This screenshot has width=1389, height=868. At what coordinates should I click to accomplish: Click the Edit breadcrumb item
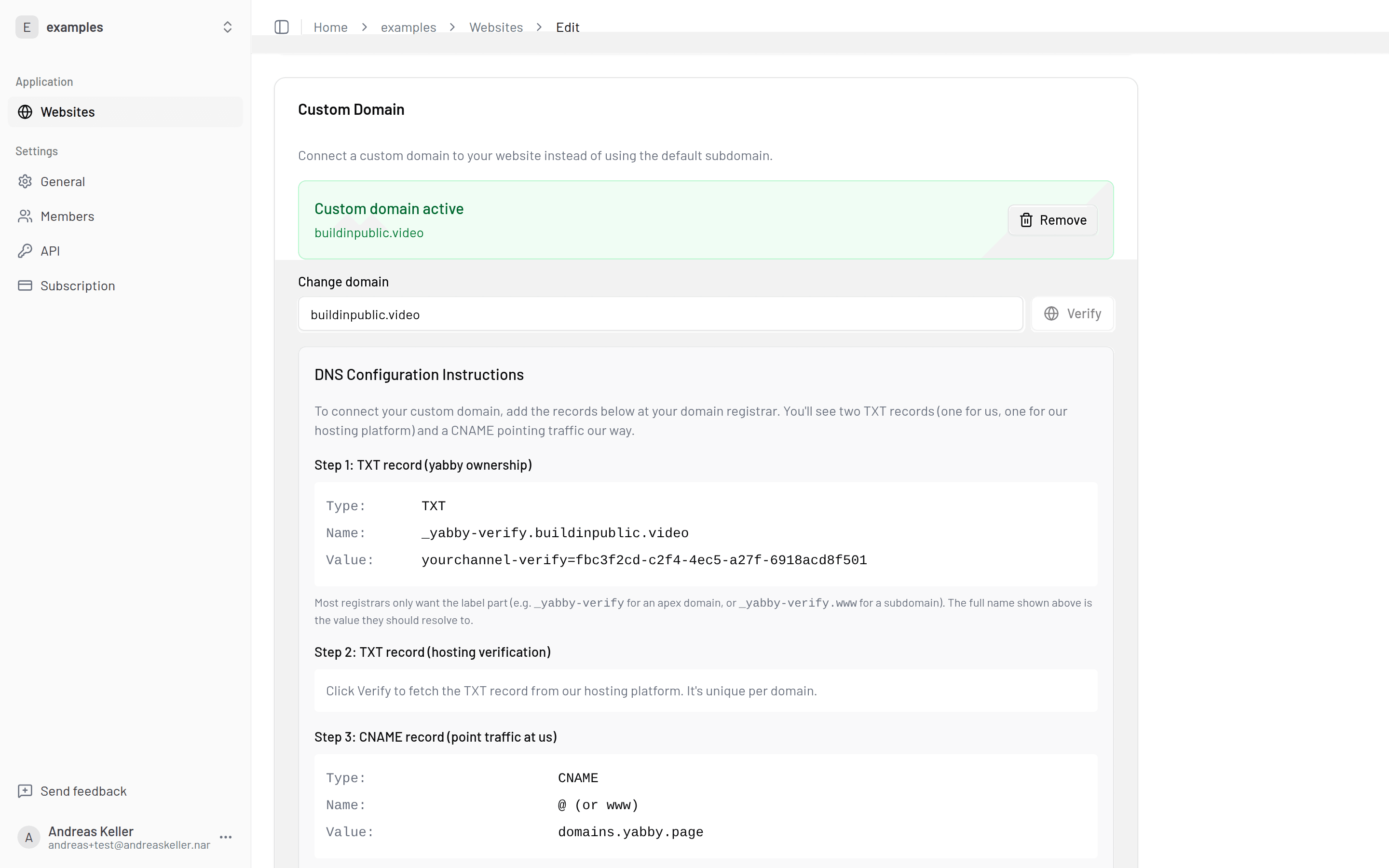pos(567,27)
